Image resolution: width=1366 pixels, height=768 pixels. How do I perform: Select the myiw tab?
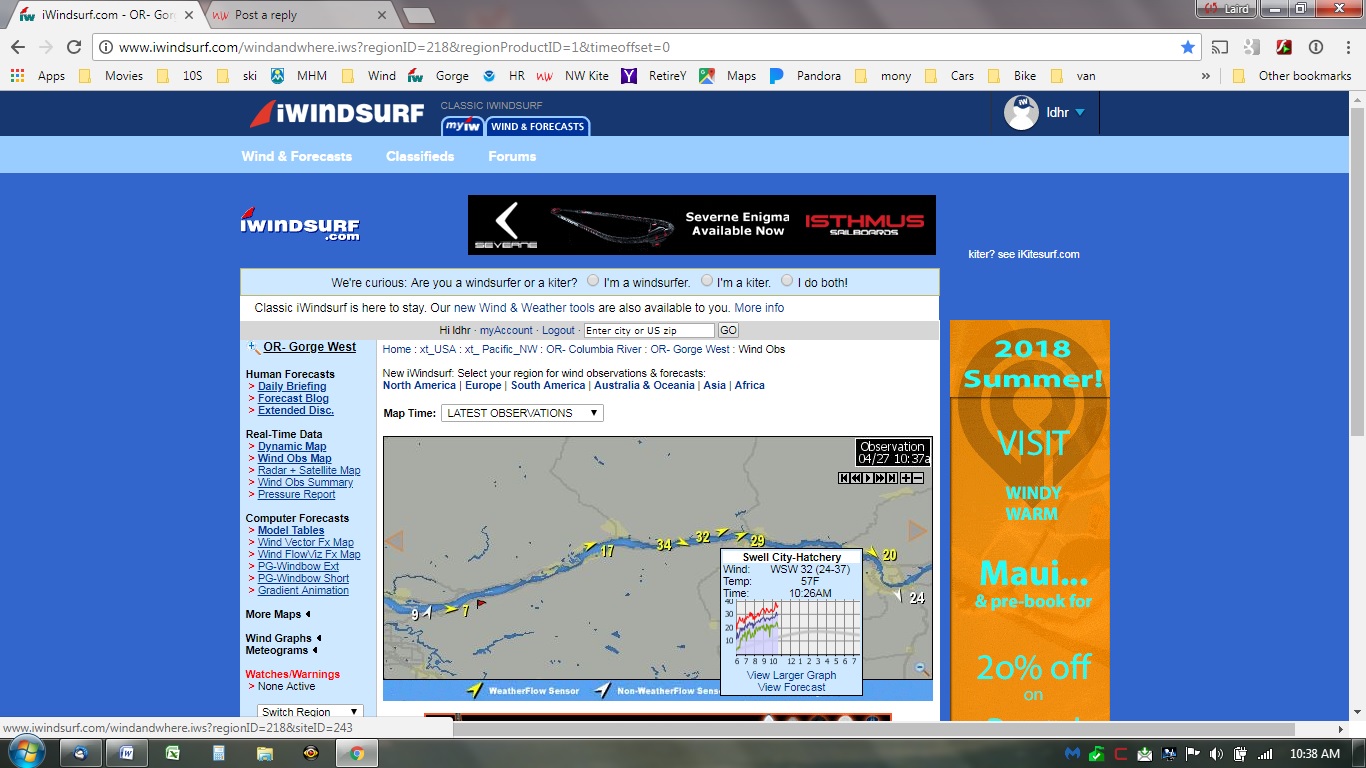tap(462, 126)
